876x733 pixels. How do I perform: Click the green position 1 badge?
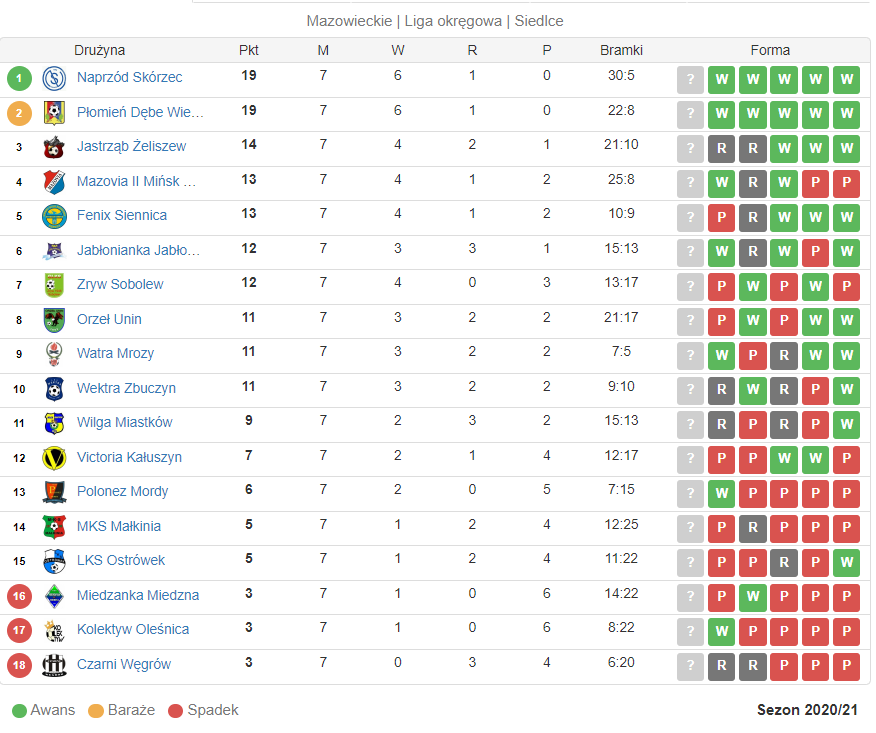(x=19, y=78)
